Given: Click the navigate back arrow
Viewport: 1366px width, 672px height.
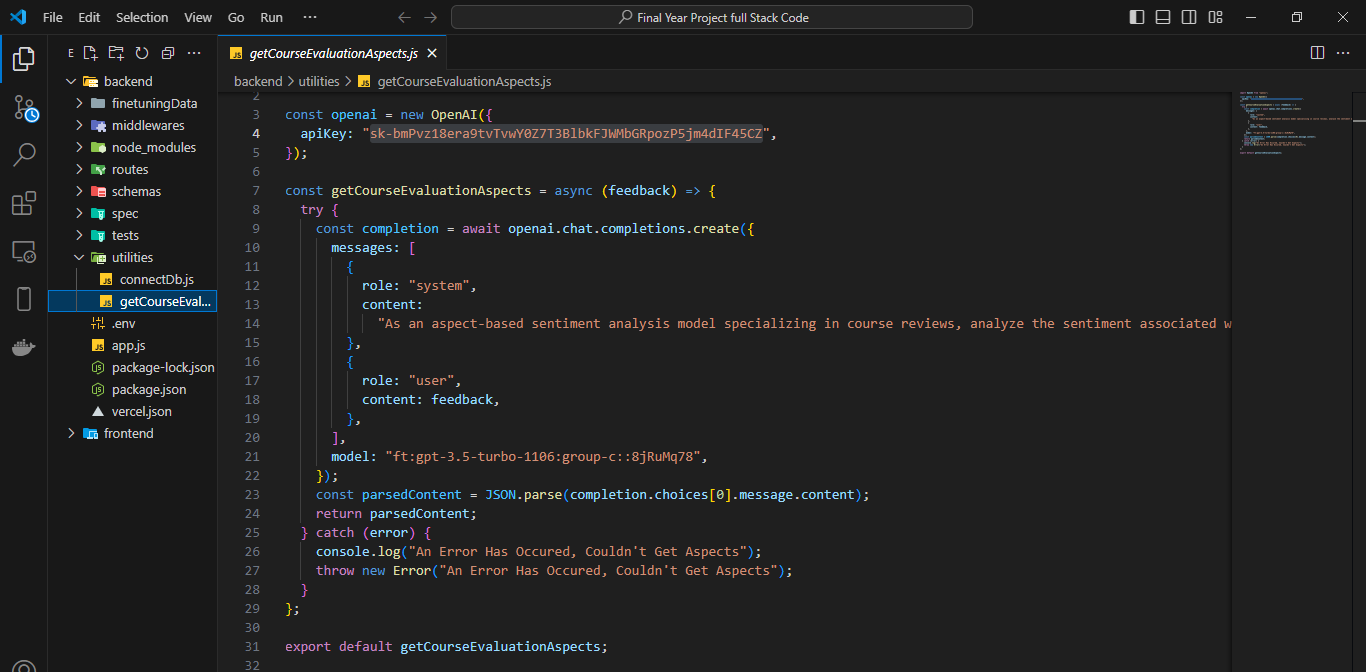Looking at the screenshot, I should click(x=404, y=16).
